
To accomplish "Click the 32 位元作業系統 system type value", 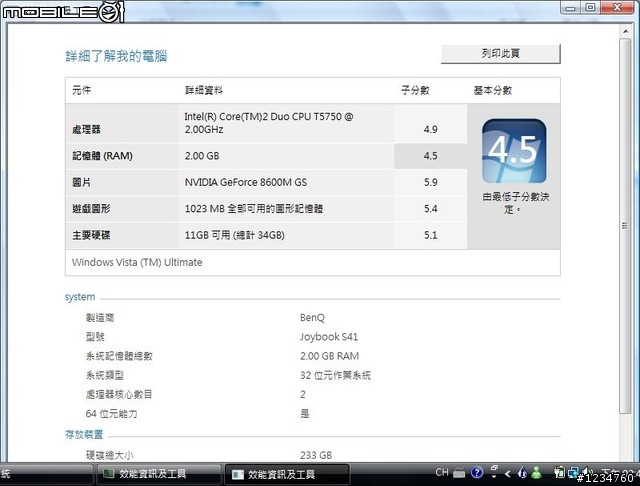I will pyautogui.click(x=336, y=375).
